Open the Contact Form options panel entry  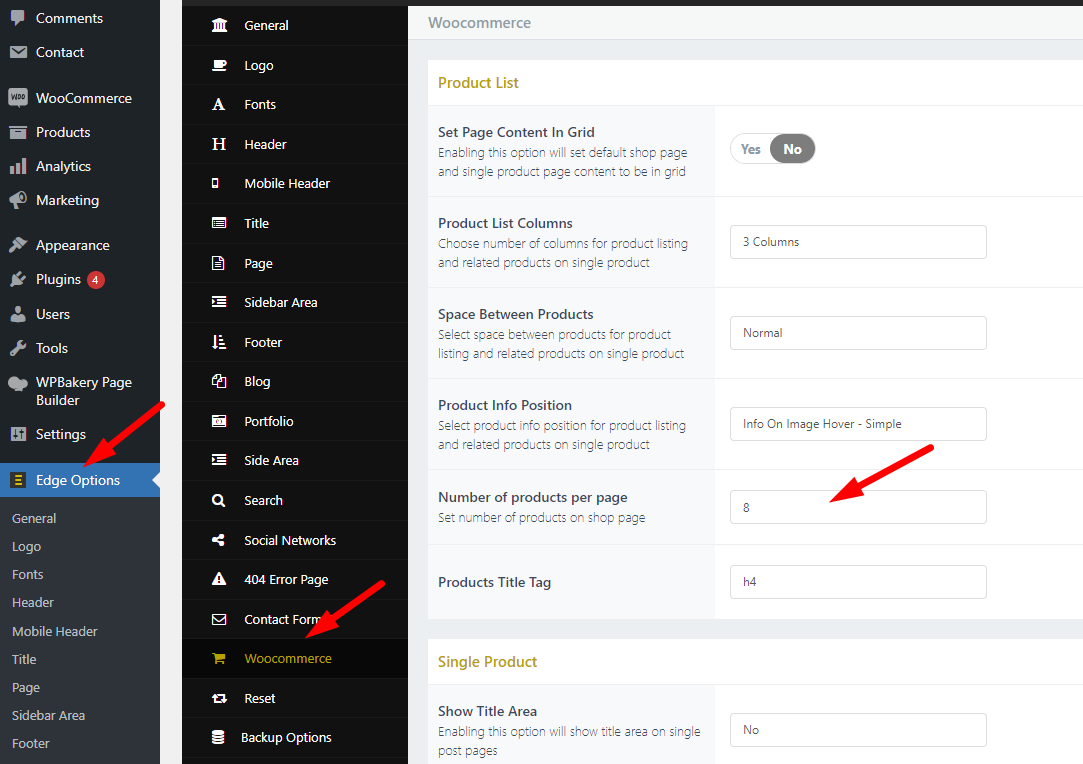pos(295,619)
